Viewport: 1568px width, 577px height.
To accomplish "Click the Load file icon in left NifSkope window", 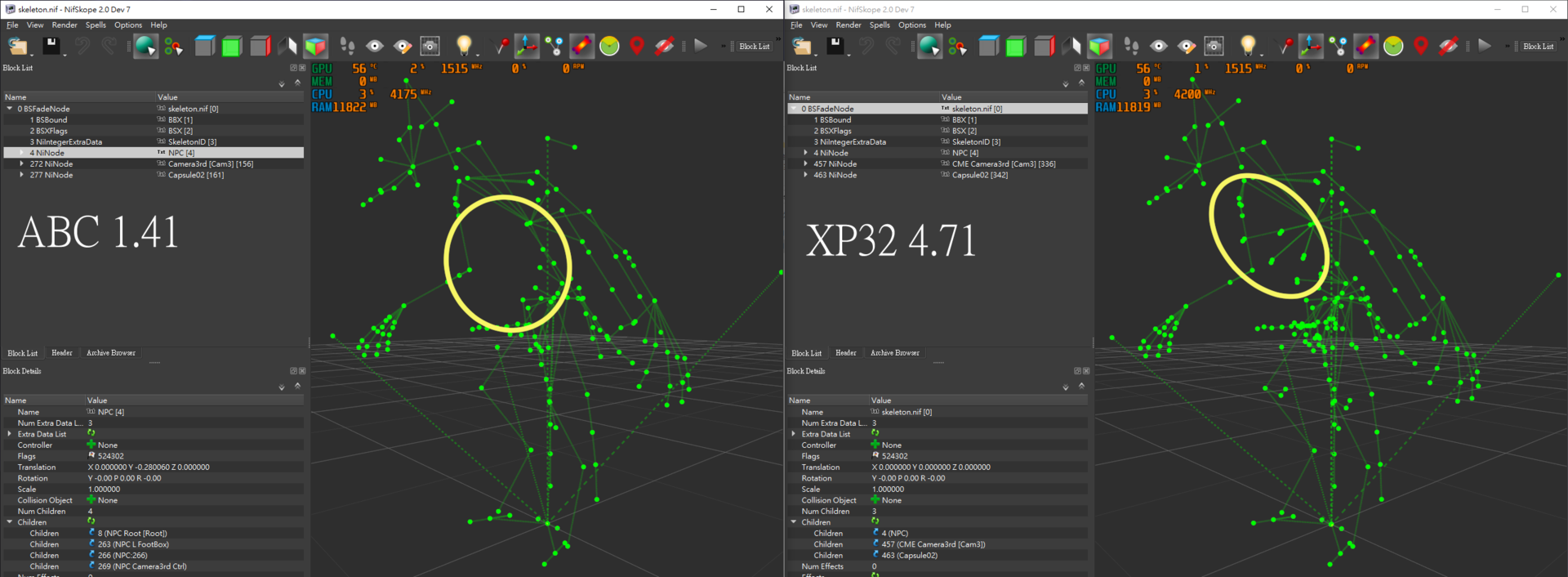I will pos(18,47).
